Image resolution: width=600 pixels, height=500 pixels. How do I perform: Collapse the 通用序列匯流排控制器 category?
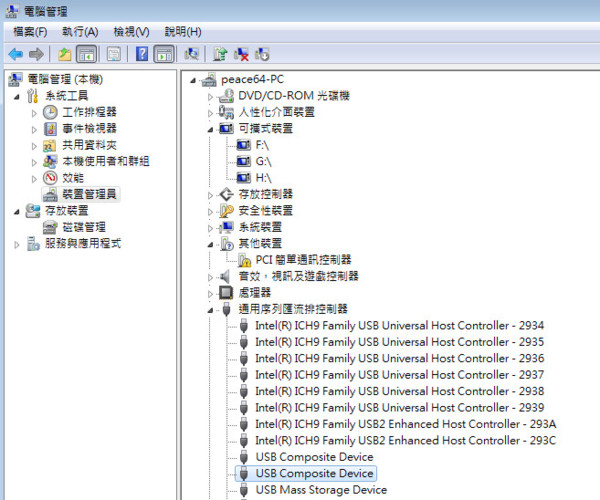point(211,310)
